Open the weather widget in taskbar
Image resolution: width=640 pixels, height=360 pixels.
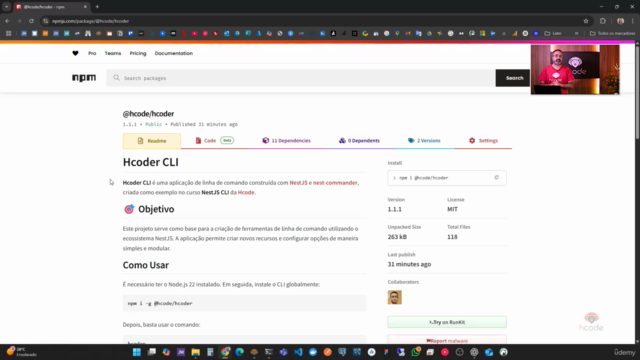(20, 351)
